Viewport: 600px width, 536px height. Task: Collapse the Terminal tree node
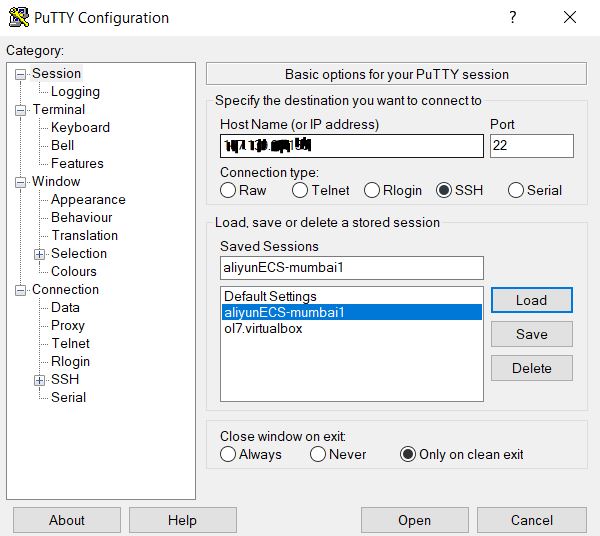pos(20,110)
